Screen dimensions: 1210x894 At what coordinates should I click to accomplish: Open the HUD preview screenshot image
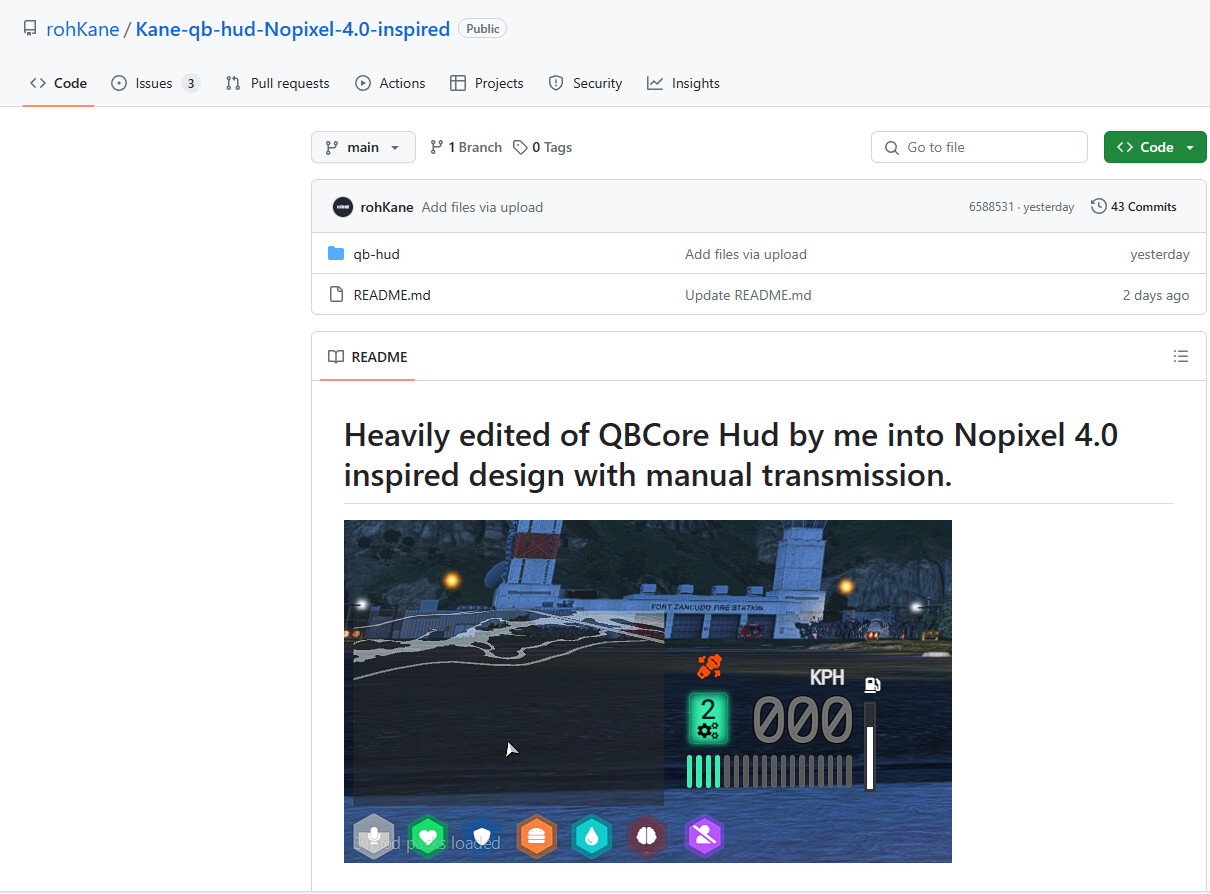pos(648,691)
